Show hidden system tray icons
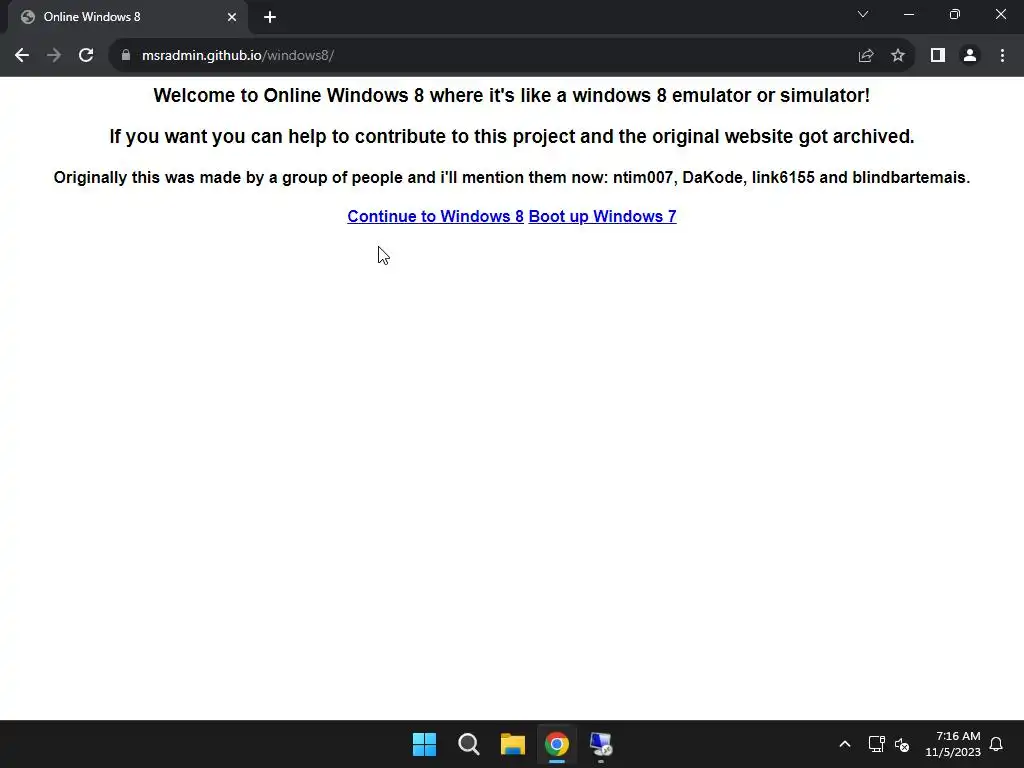The height and width of the screenshot is (768, 1024). (x=844, y=744)
